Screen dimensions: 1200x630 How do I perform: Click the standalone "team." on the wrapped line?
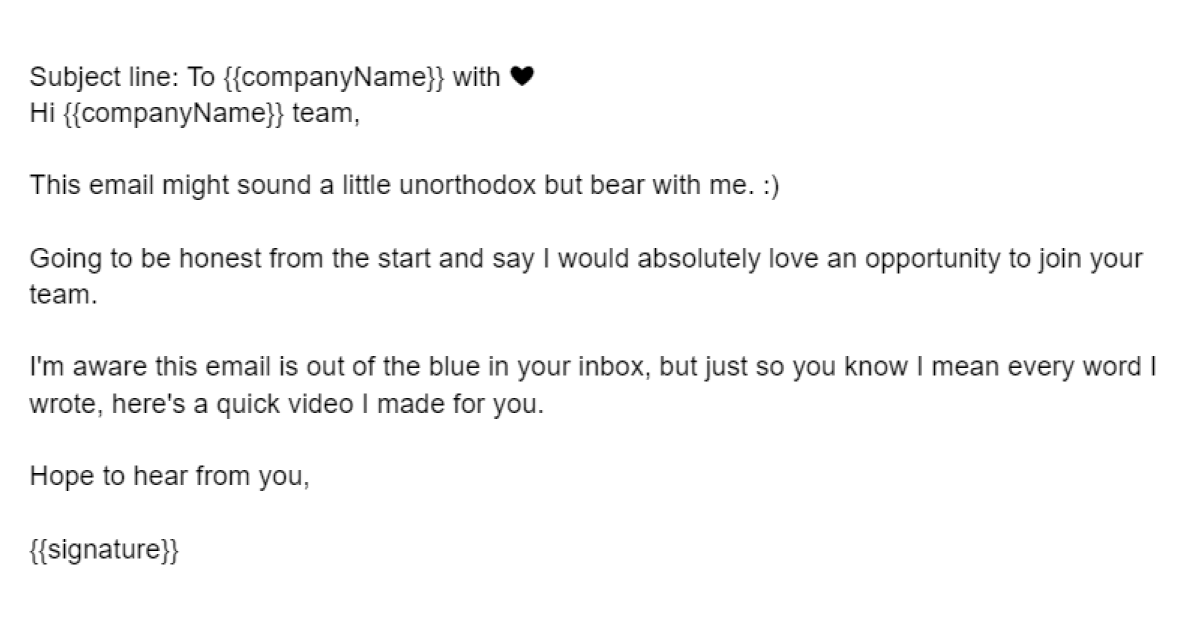[64, 296]
